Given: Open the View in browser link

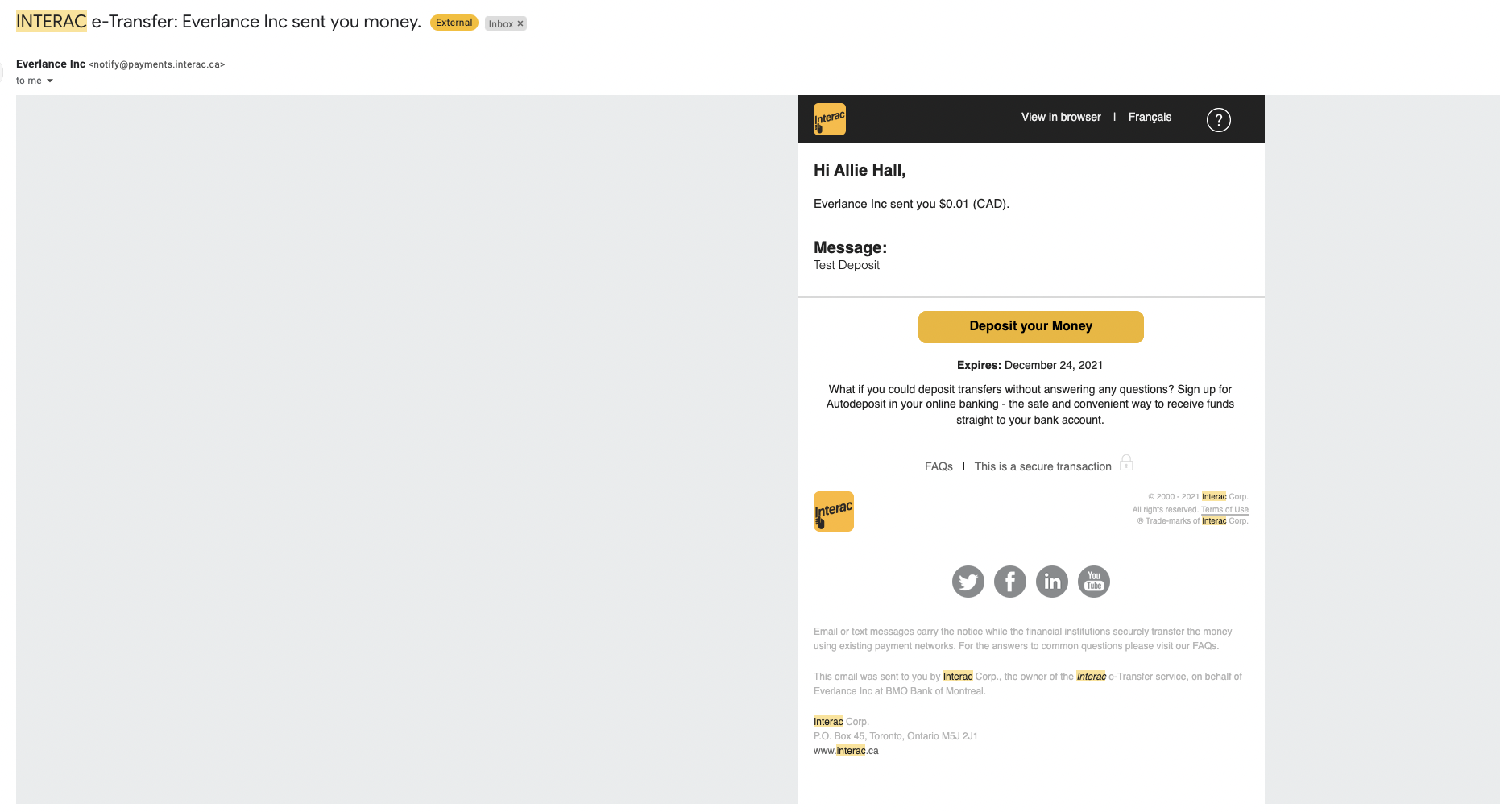Looking at the screenshot, I should 1060,117.
